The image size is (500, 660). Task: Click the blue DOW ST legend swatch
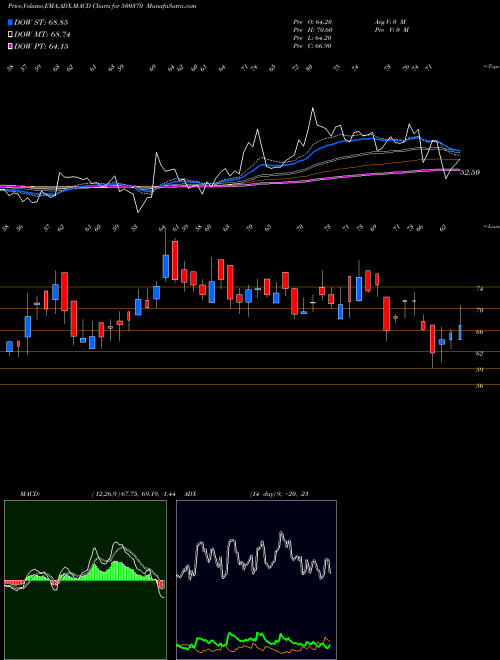pos(11,22)
